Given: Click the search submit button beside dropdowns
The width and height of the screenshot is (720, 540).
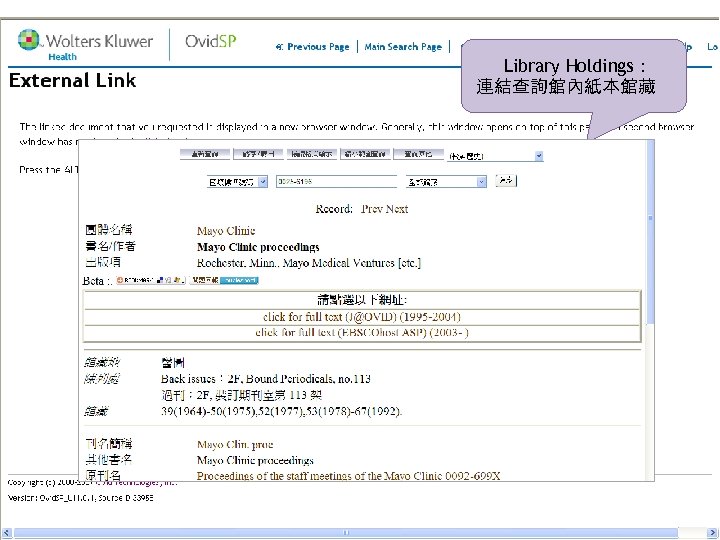Looking at the screenshot, I should click(506, 180).
